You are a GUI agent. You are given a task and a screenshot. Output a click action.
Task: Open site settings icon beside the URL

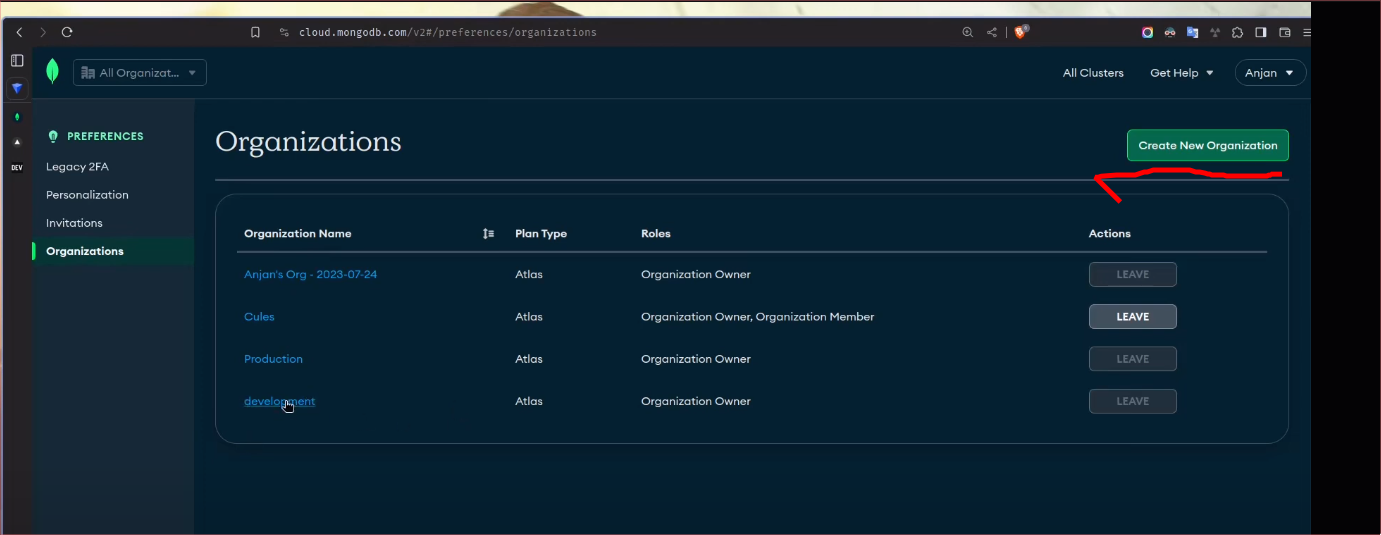click(x=284, y=32)
